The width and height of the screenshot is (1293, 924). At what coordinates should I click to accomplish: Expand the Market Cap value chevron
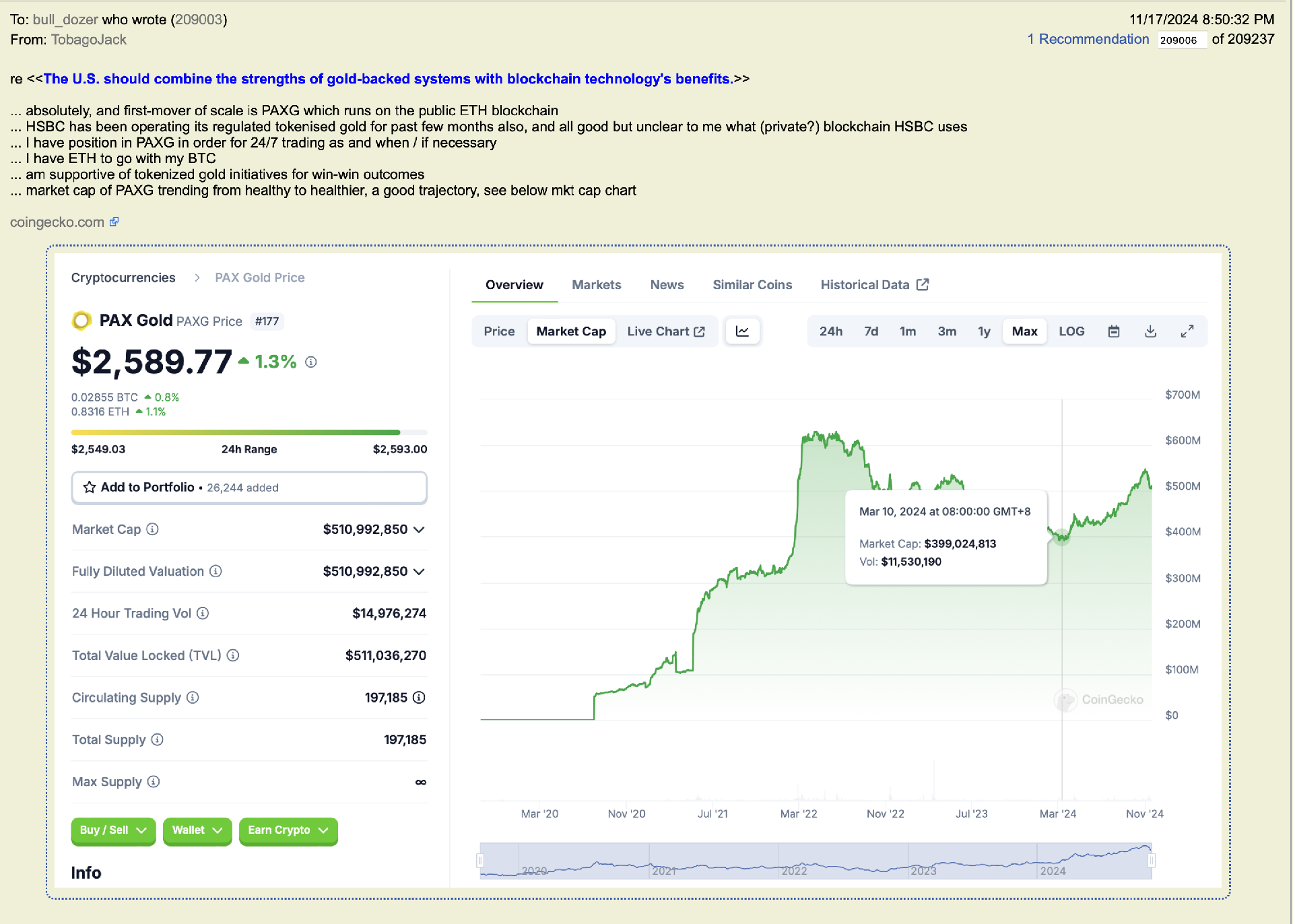pyautogui.click(x=420, y=530)
